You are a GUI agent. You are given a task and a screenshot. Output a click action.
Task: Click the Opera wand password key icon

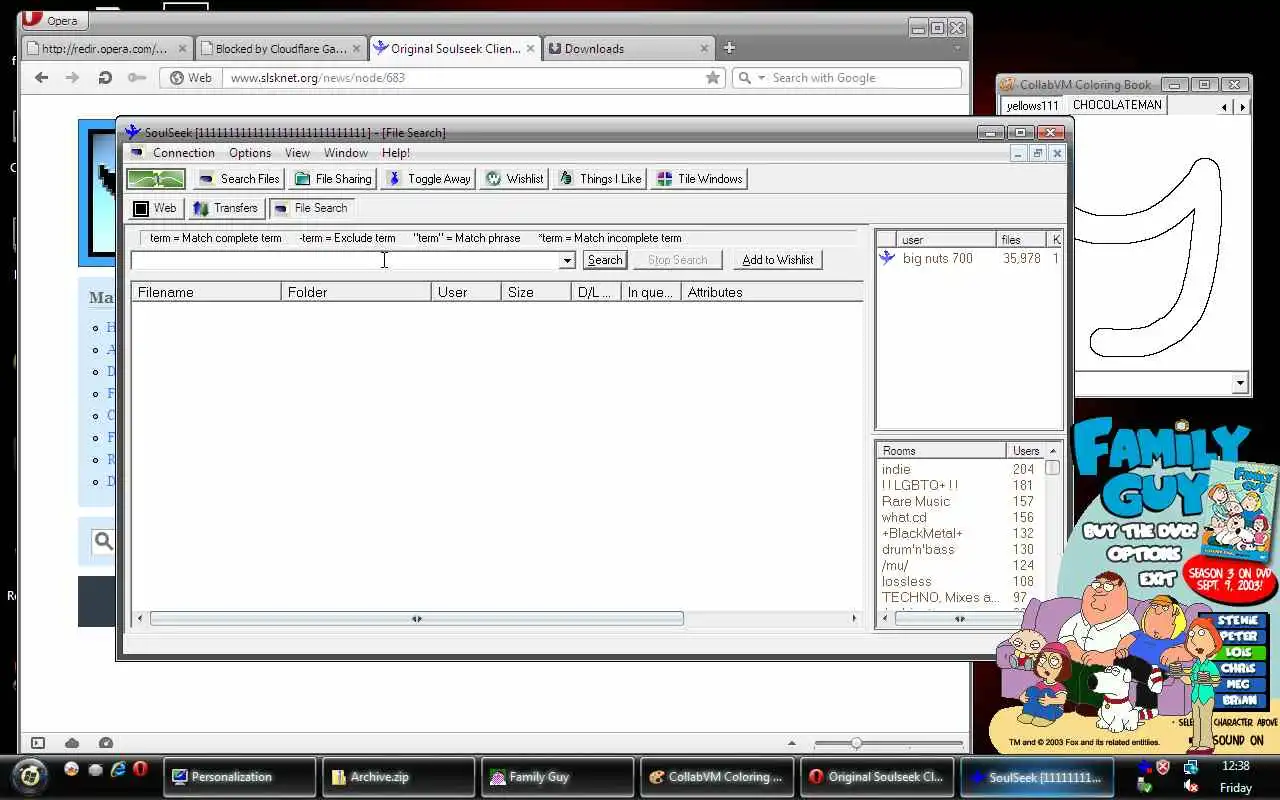click(136, 77)
